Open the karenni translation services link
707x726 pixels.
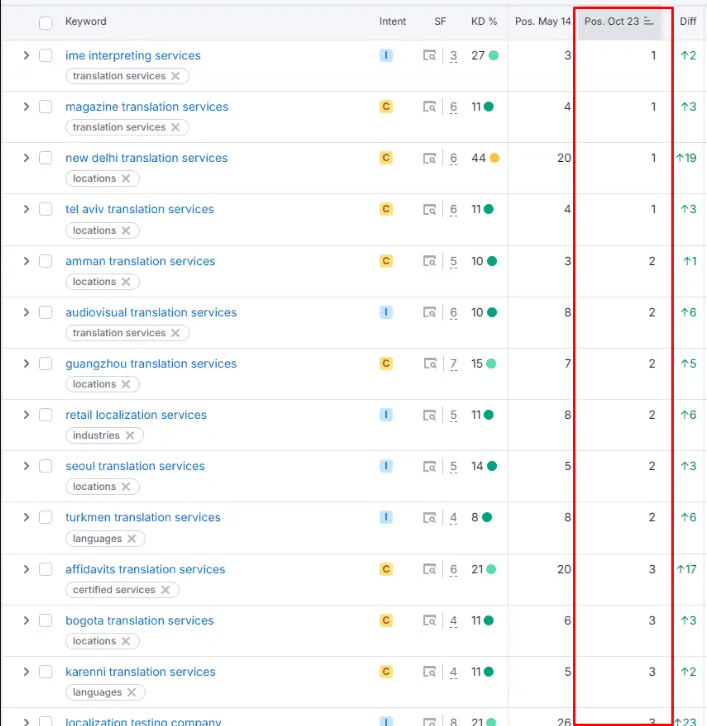point(140,672)
